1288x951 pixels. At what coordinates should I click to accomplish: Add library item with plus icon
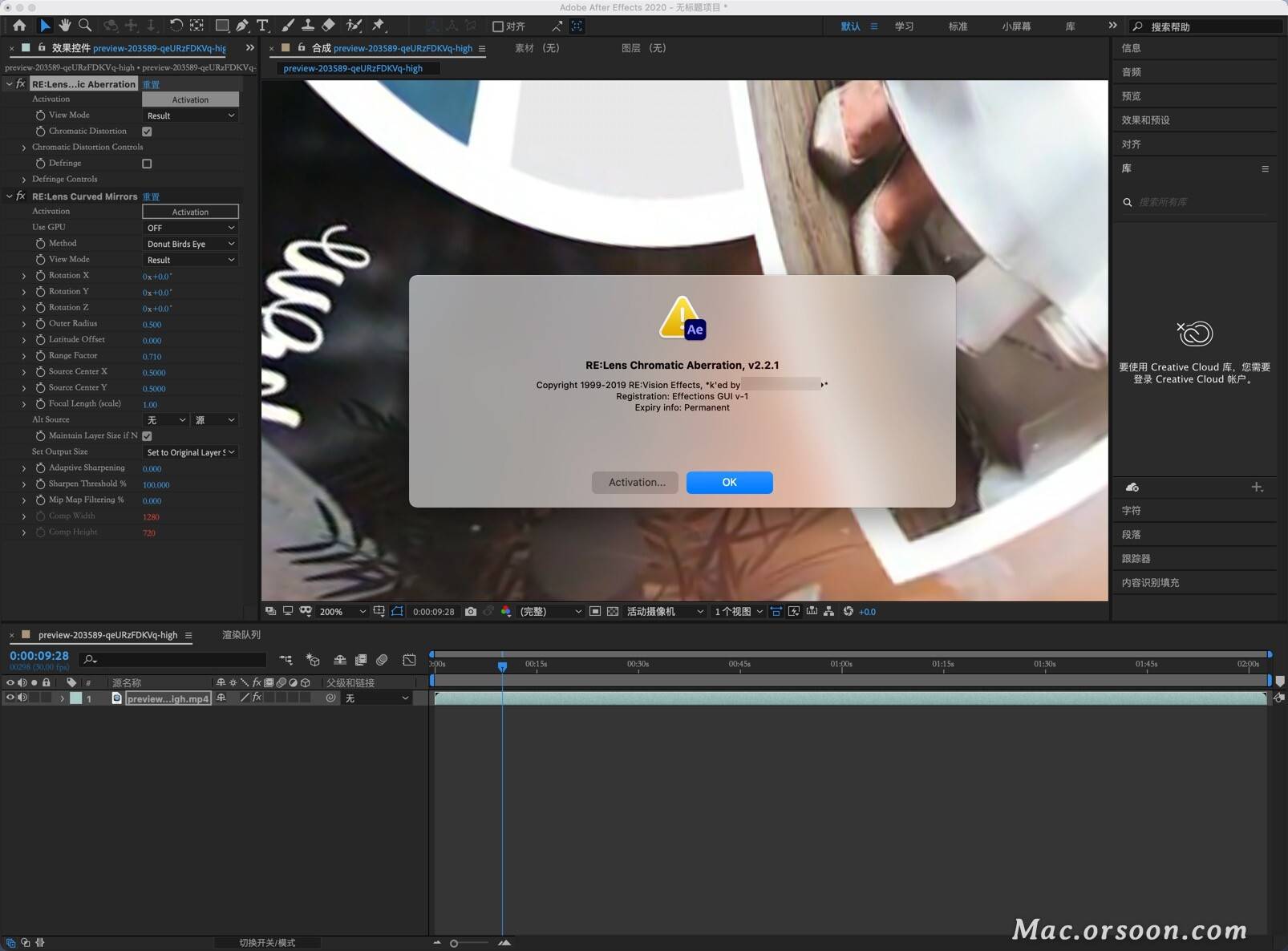[1257, 488]
